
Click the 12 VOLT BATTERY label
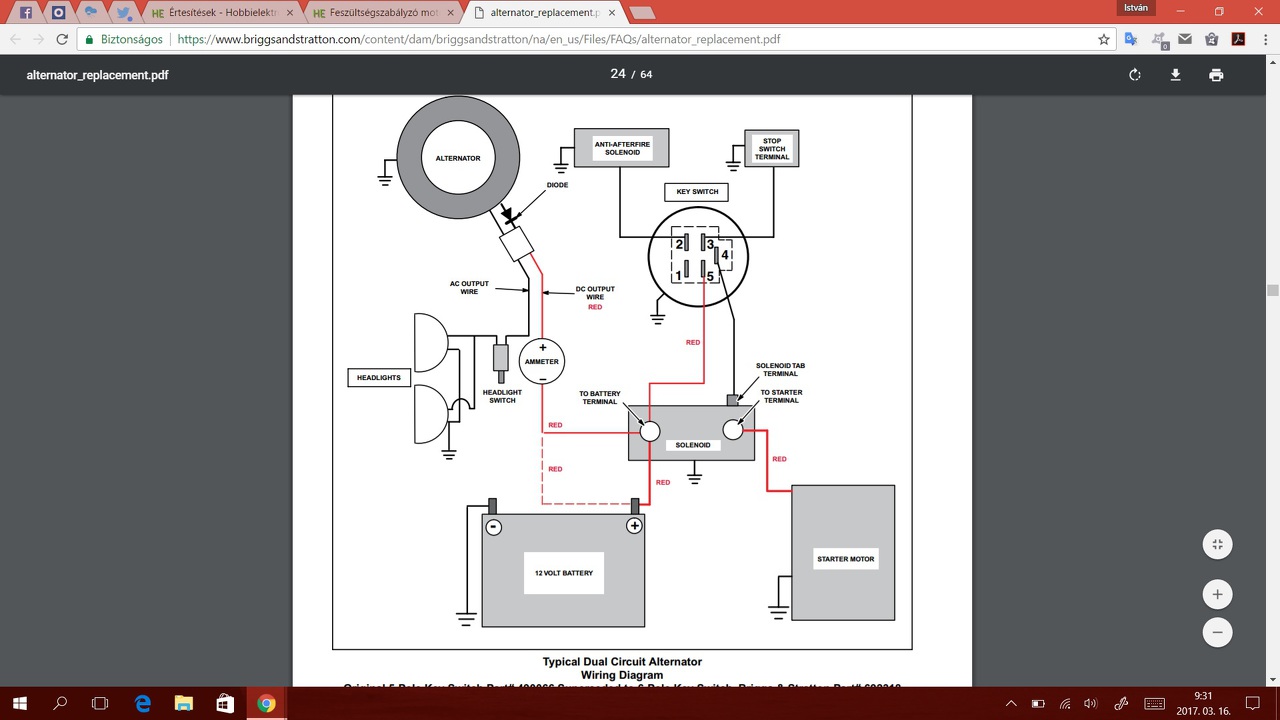tap(563, 573)
